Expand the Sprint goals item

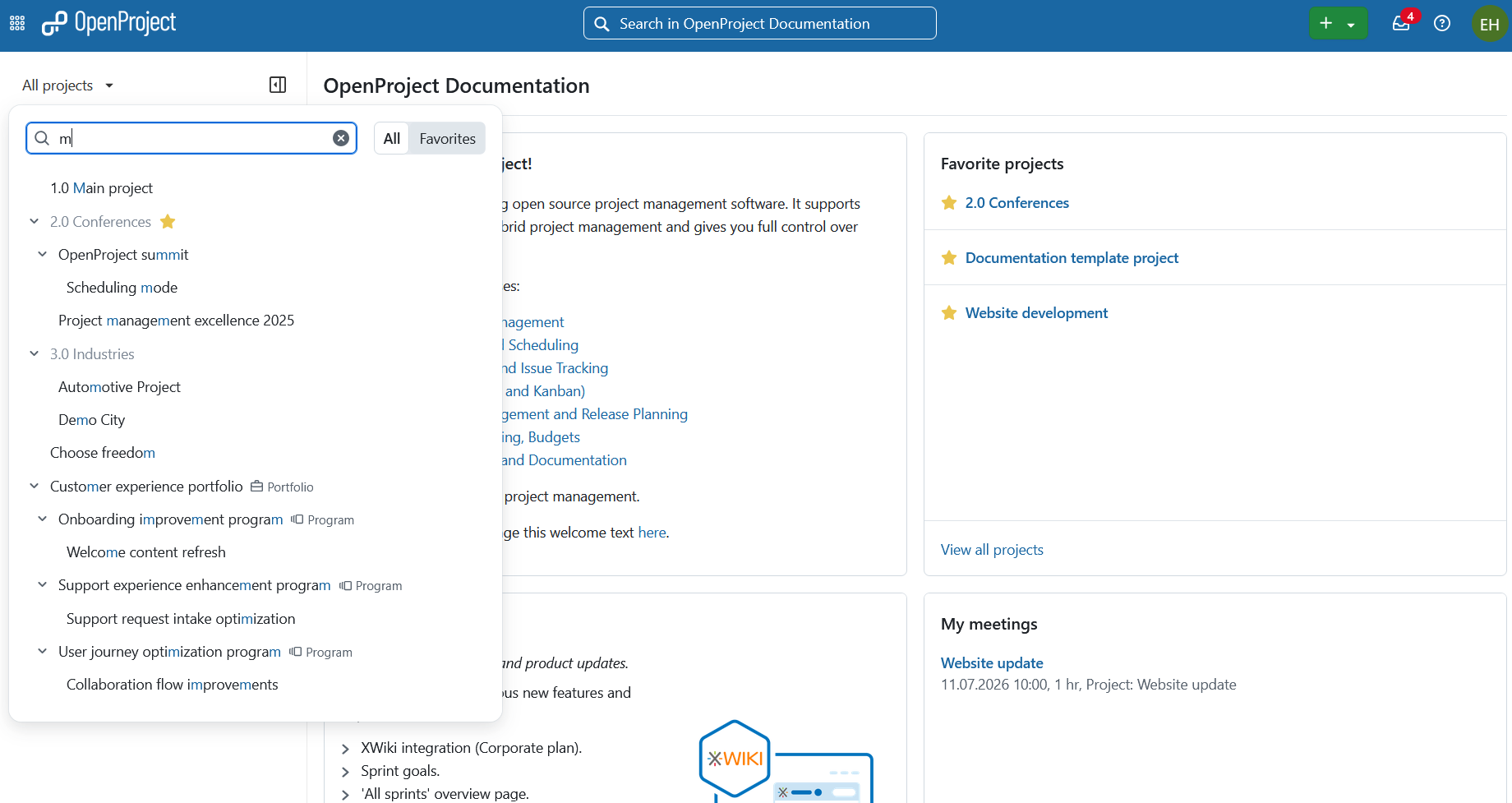(345, 771)
